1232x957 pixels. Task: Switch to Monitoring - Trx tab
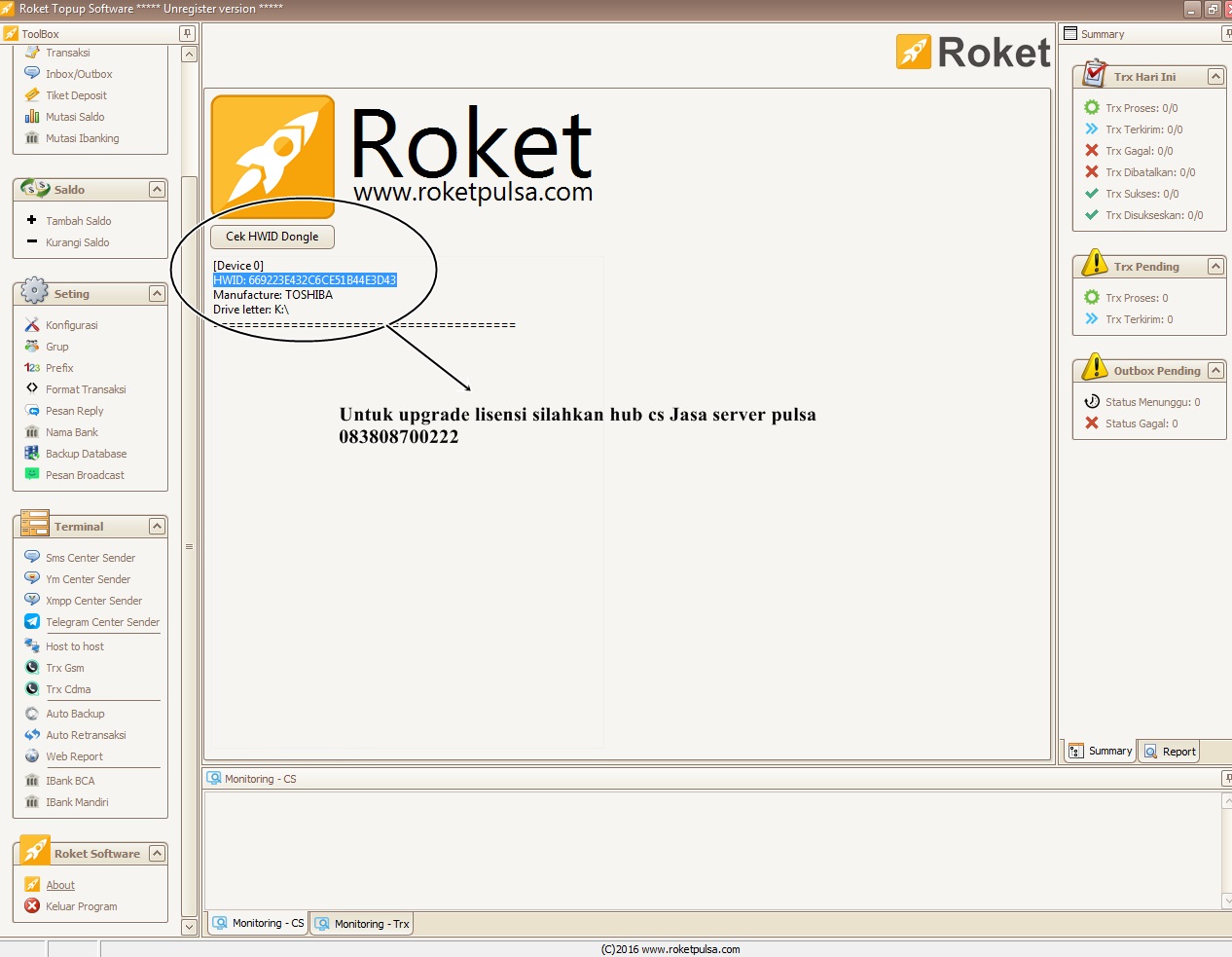point(361,923)
